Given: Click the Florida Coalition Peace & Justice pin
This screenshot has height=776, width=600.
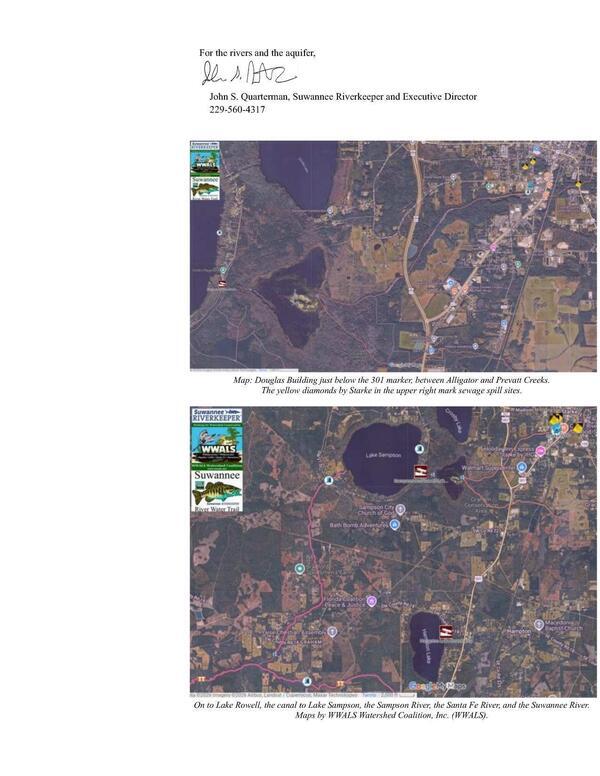Looking at the screenshot, I should pyautogui.click(x=371, y=601).
